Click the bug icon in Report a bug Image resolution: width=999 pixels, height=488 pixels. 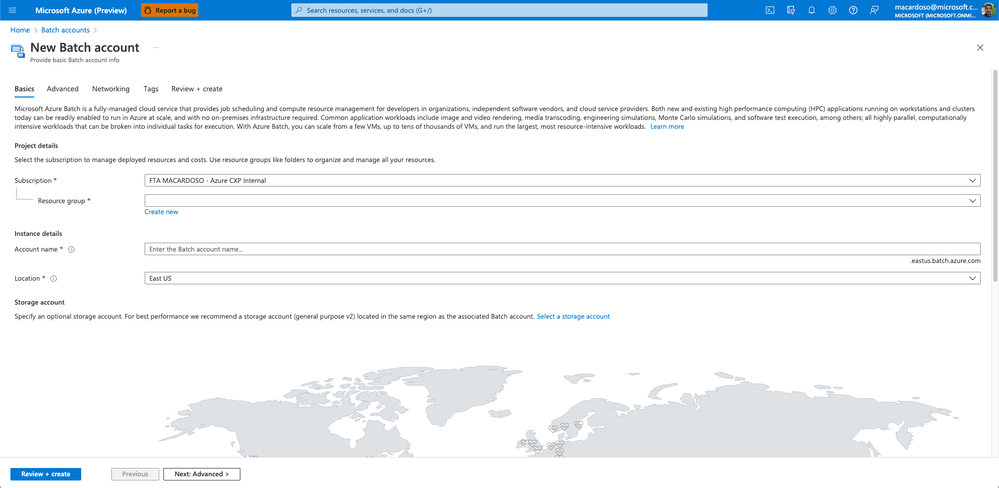tap(147, 10)
